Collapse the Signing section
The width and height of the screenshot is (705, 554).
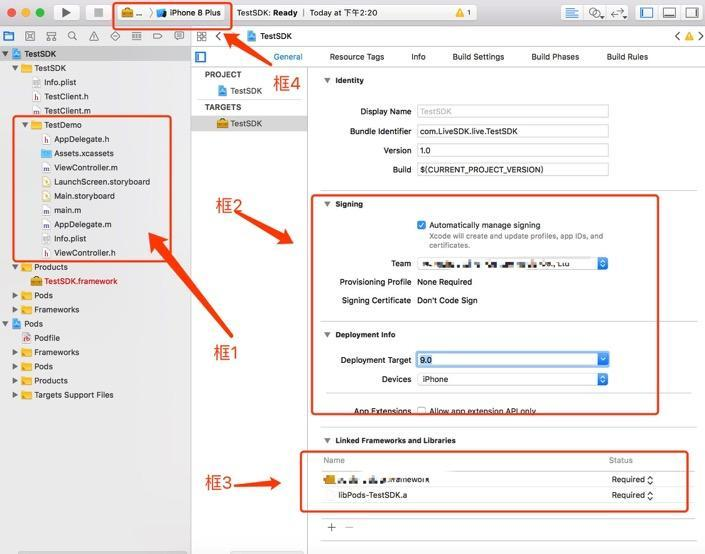pyautogui.click(x=327, y=204)
